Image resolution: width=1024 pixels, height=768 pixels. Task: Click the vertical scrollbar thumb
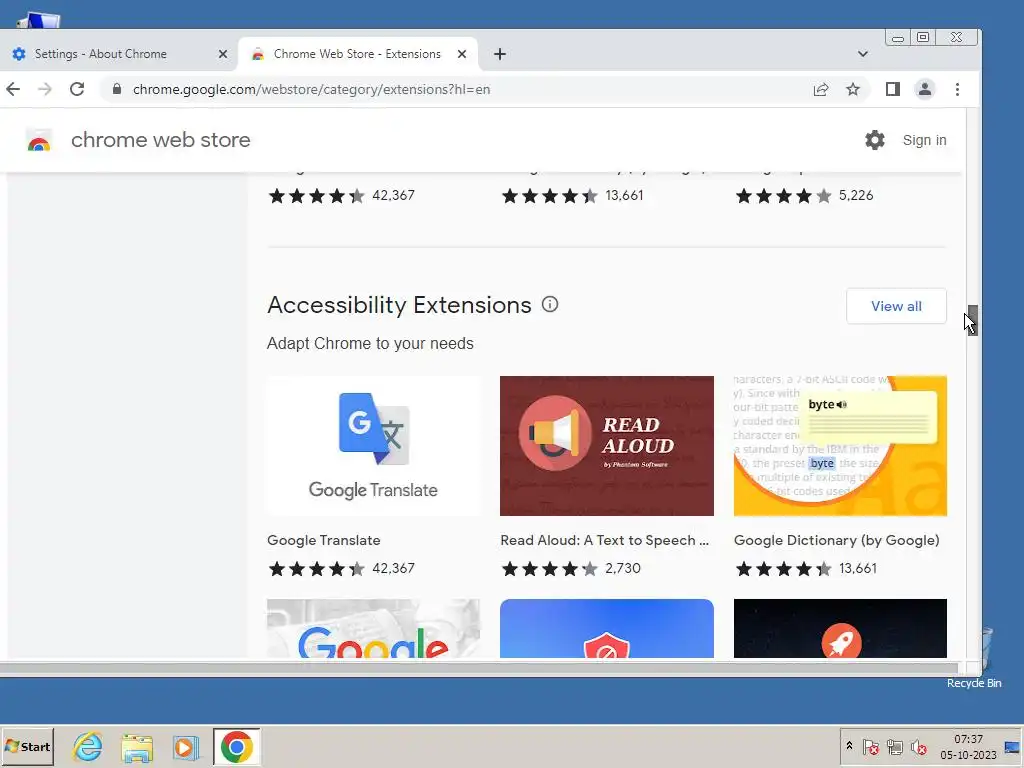(x=972, y=320)
